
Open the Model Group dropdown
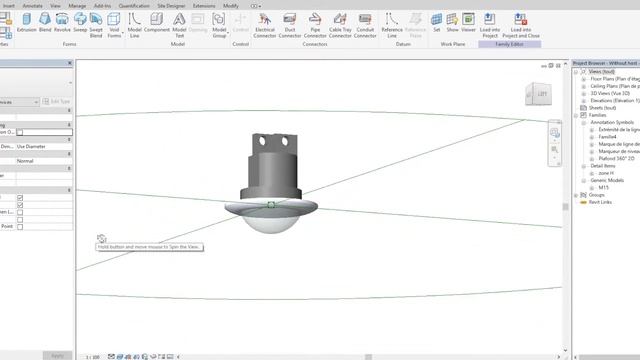tap(219, 25)
